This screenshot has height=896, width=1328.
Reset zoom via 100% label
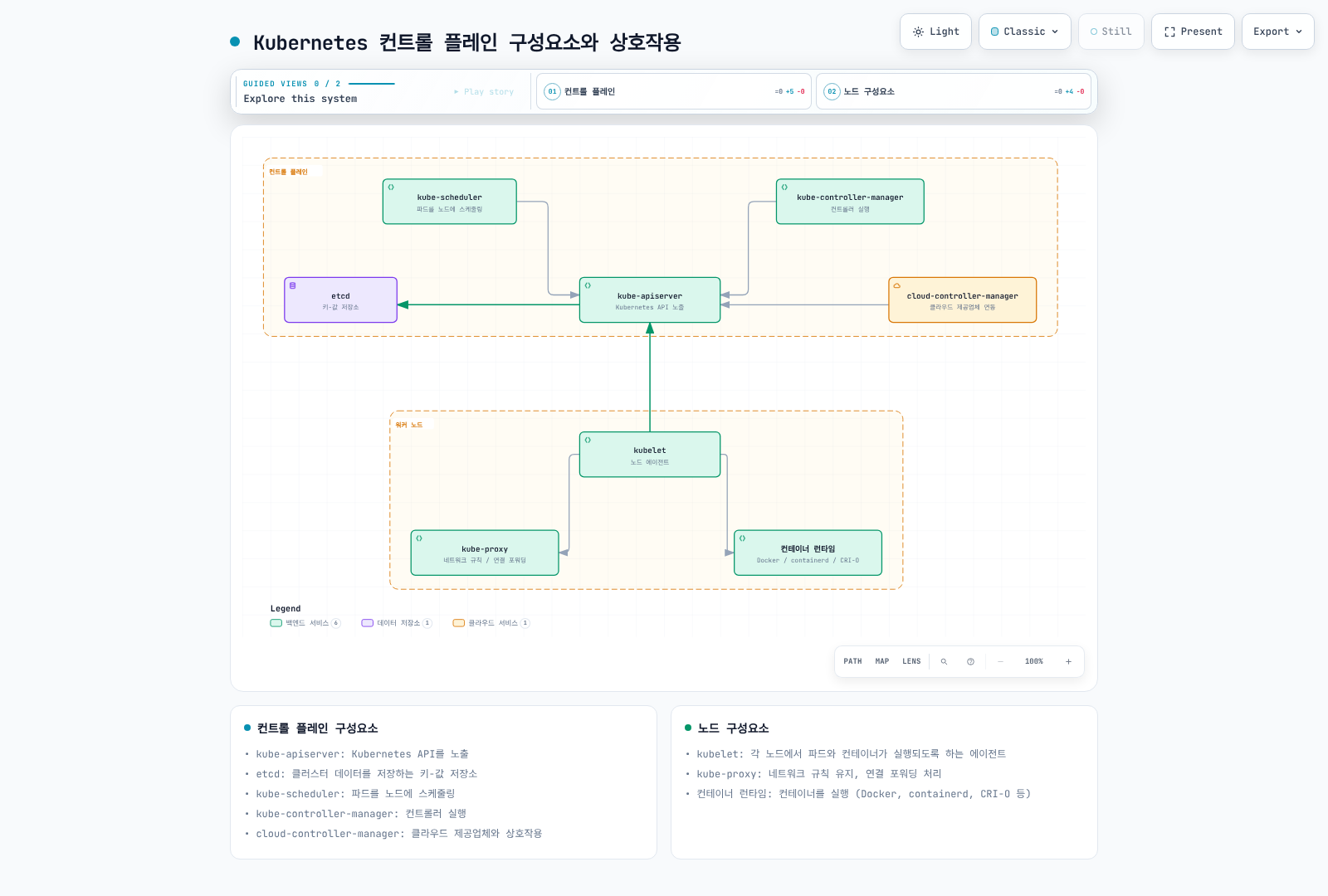[1034, 661]
